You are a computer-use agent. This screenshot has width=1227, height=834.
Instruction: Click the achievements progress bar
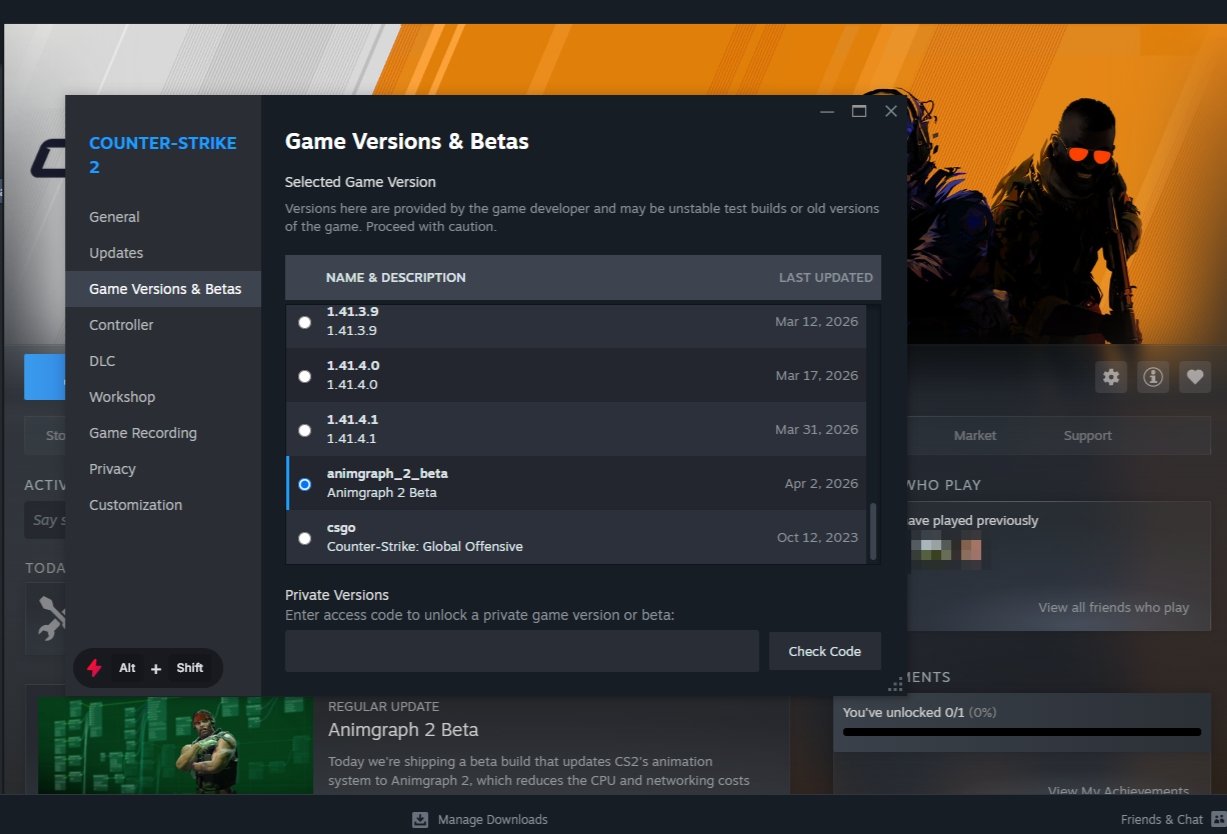coord(1021,732)
